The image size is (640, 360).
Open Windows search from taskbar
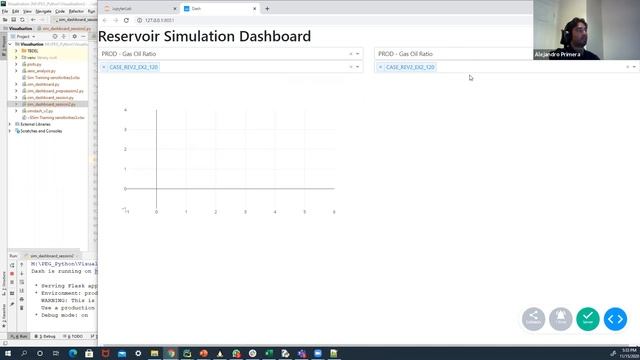coord(24,353)
